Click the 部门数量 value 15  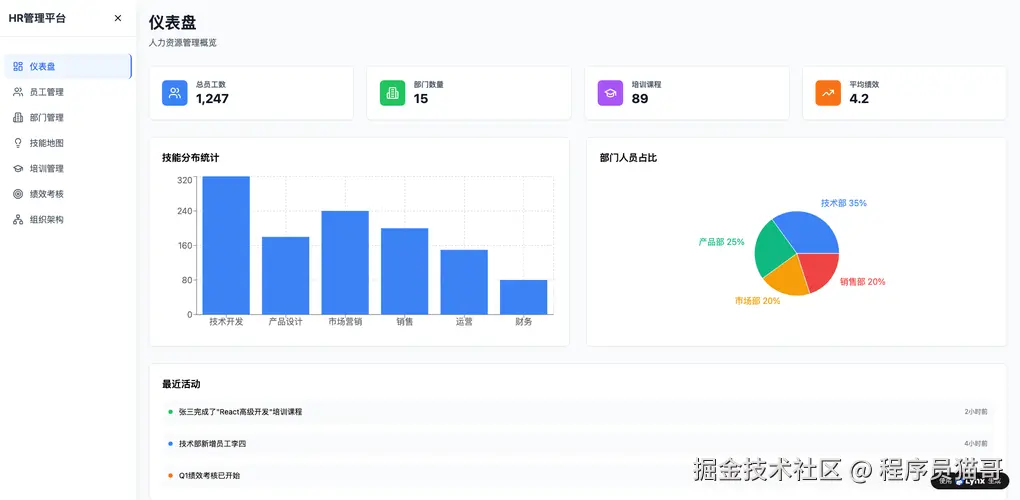[x=421, y=99]
